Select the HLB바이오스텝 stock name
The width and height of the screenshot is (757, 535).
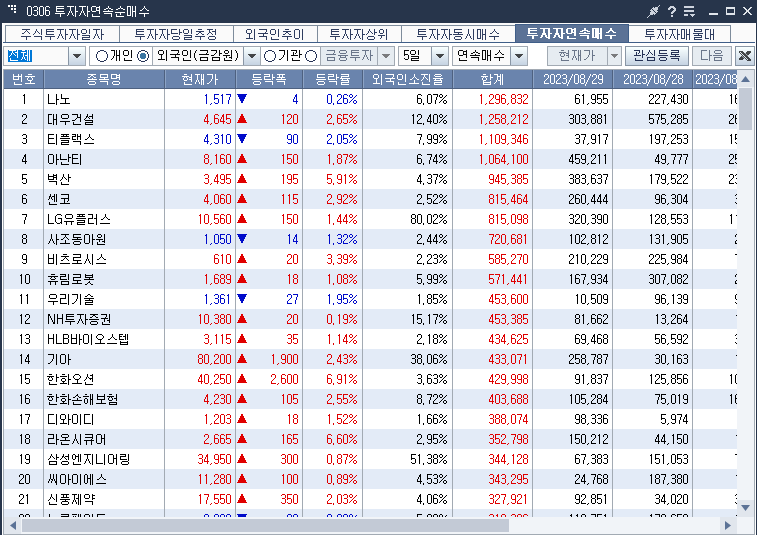(x=88, y=339)
